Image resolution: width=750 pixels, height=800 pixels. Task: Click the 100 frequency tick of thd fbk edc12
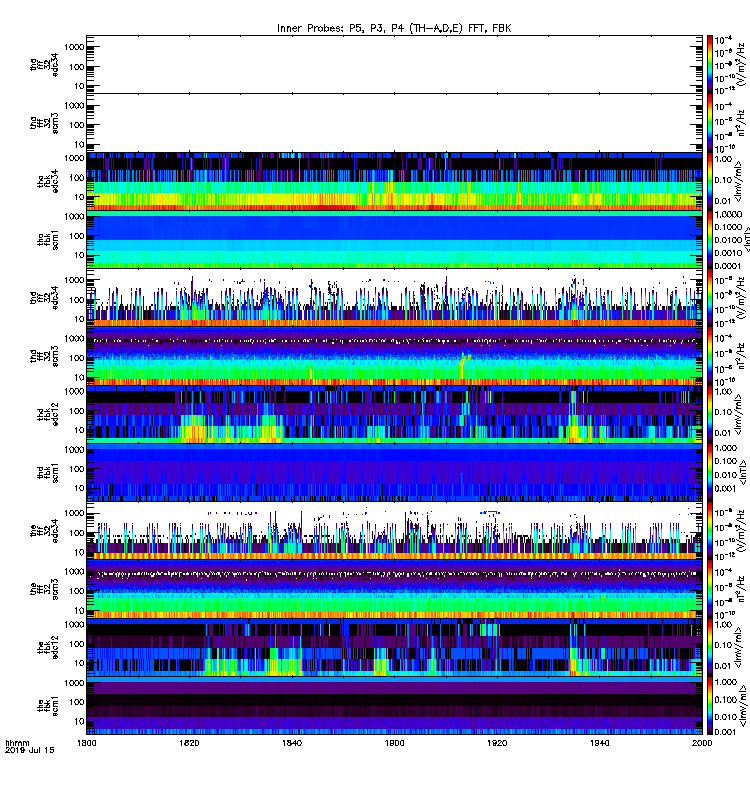click(x=77, y=411)
